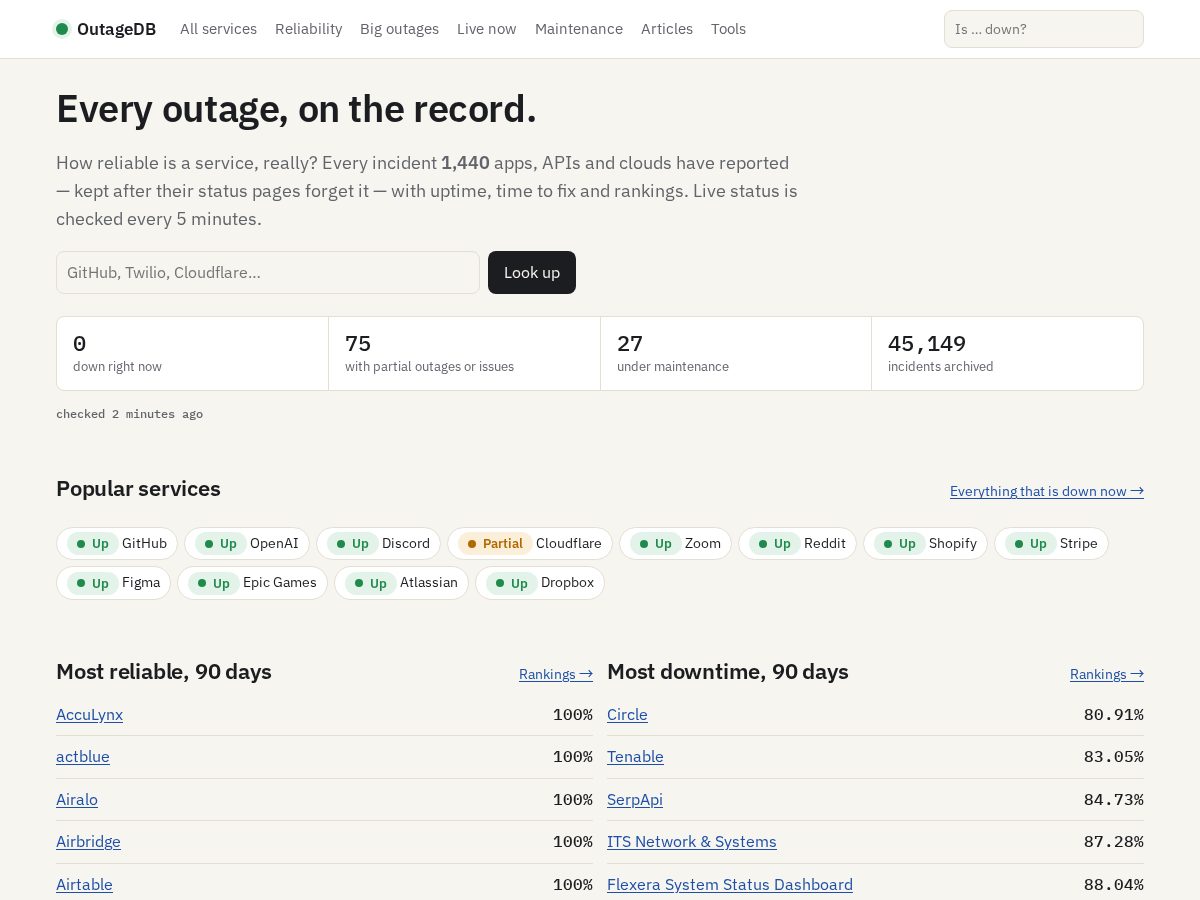Image resolution: width=1200 pixels, height=900 pixels.
Task: Click 'Every outage, on the record.' headline
Action: pyautogui.click(x=296, y=108)
